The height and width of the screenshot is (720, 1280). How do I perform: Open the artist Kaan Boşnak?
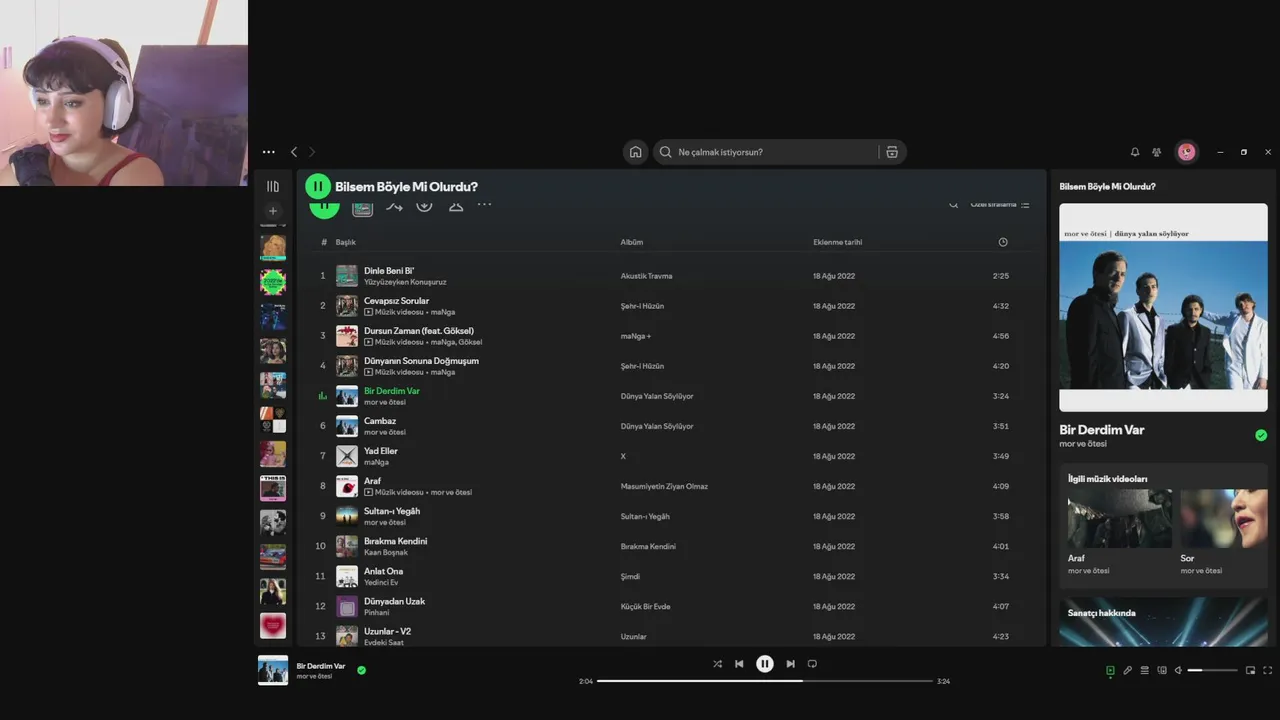coord(386,552)
